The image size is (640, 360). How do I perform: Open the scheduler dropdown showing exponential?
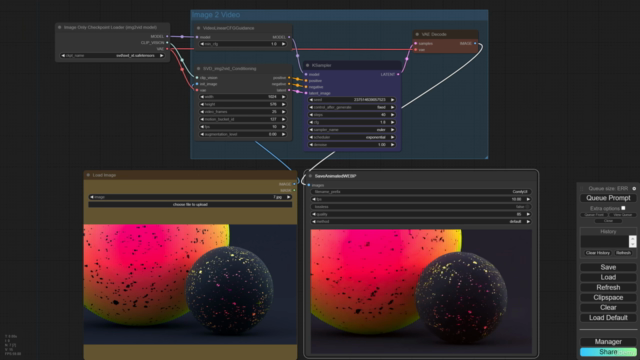[351, 137]
